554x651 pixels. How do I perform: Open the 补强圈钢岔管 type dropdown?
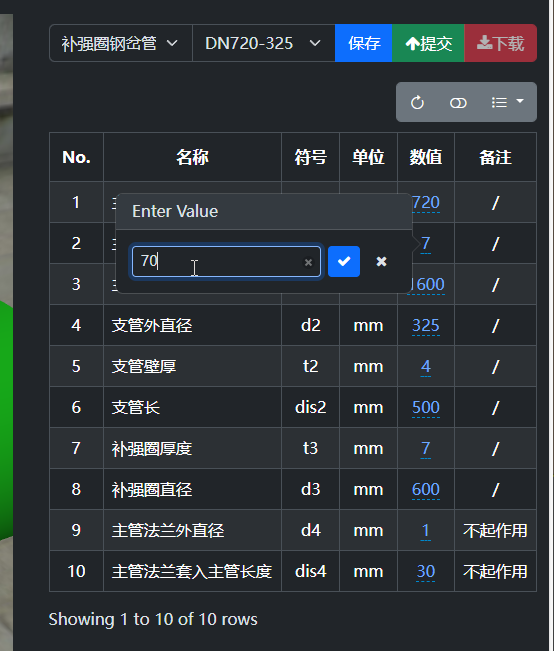(120, 43)
